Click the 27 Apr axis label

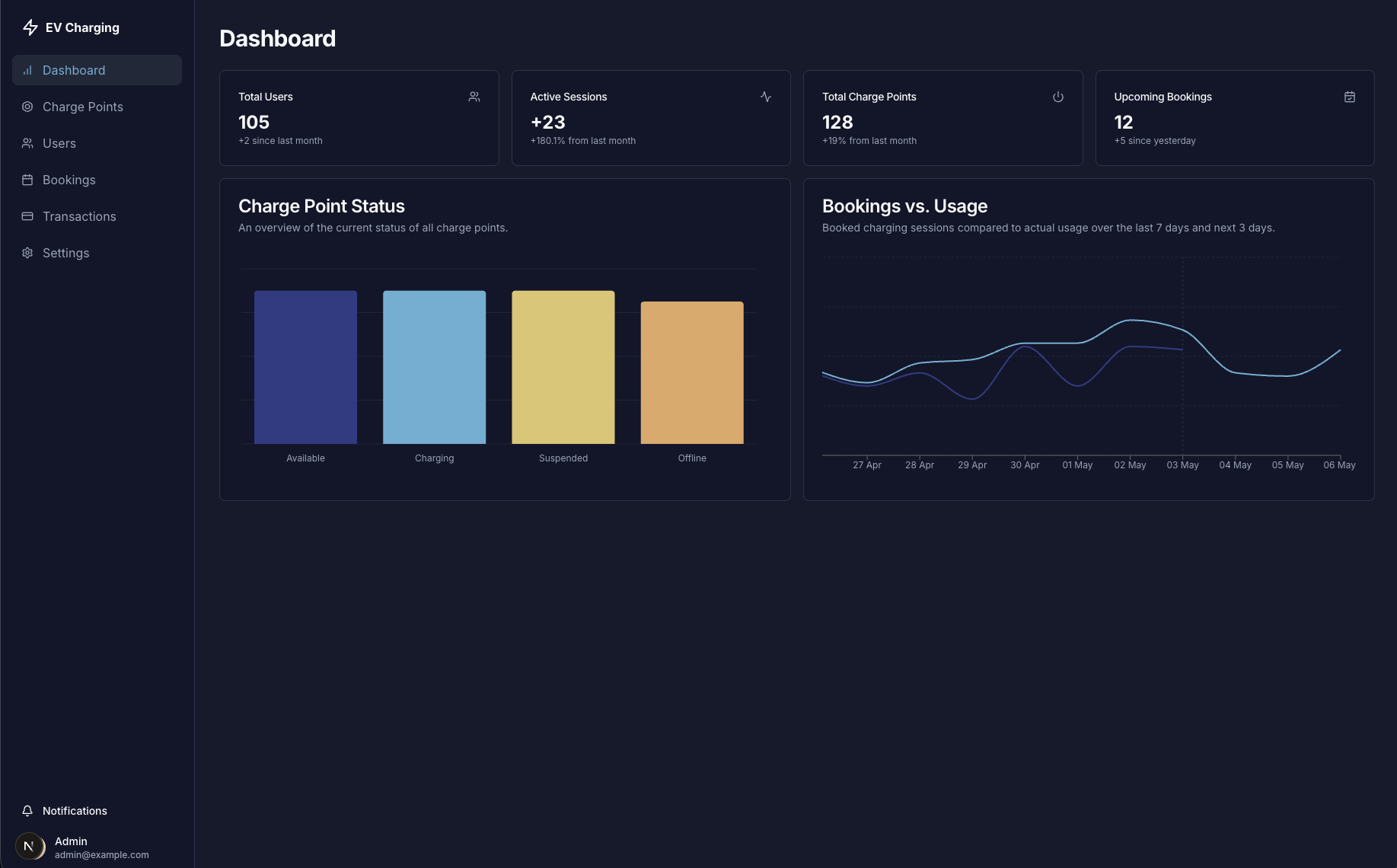867,465
